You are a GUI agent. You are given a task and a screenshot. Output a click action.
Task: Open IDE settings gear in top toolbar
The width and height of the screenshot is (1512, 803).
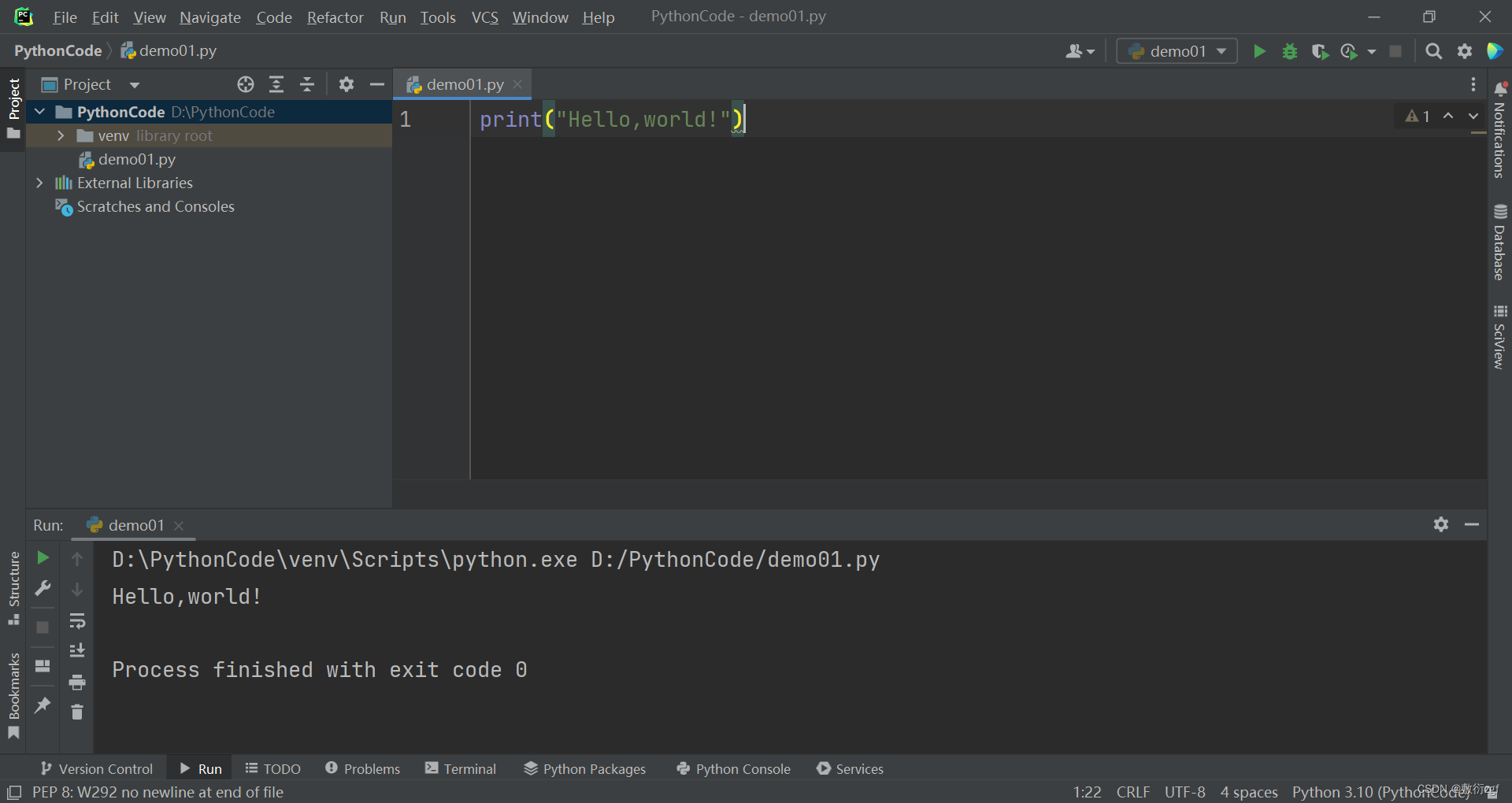1465,51
